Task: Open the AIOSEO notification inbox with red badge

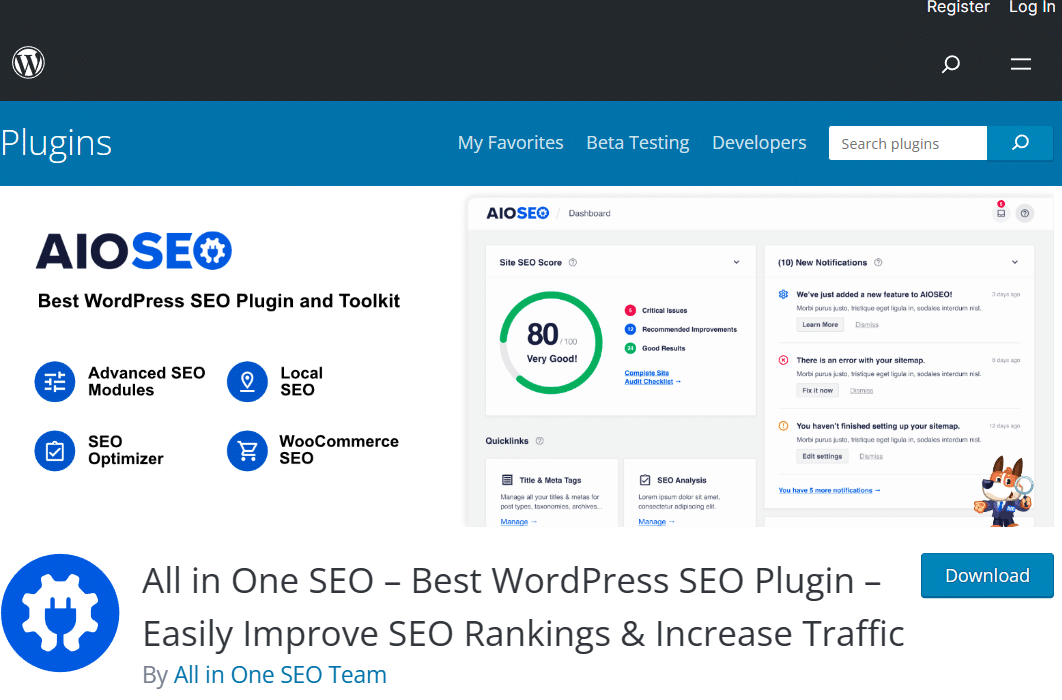Action: (x=1000, y=213)
